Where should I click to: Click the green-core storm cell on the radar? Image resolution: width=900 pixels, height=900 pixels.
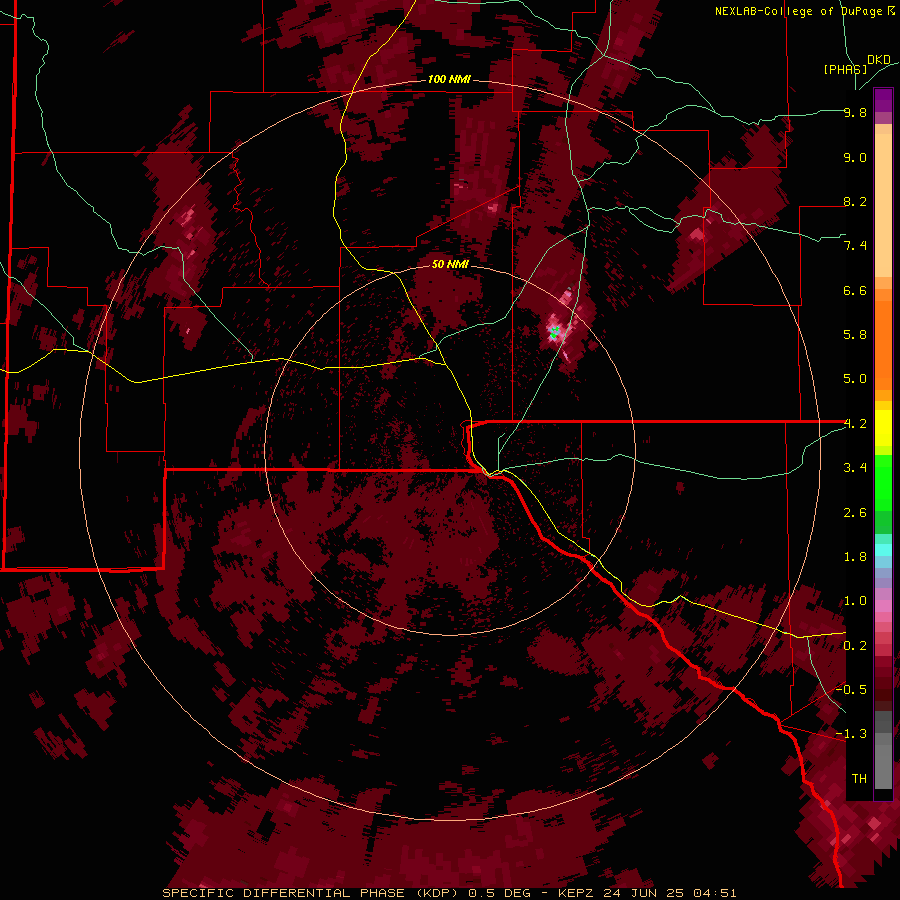coord(554,332)
